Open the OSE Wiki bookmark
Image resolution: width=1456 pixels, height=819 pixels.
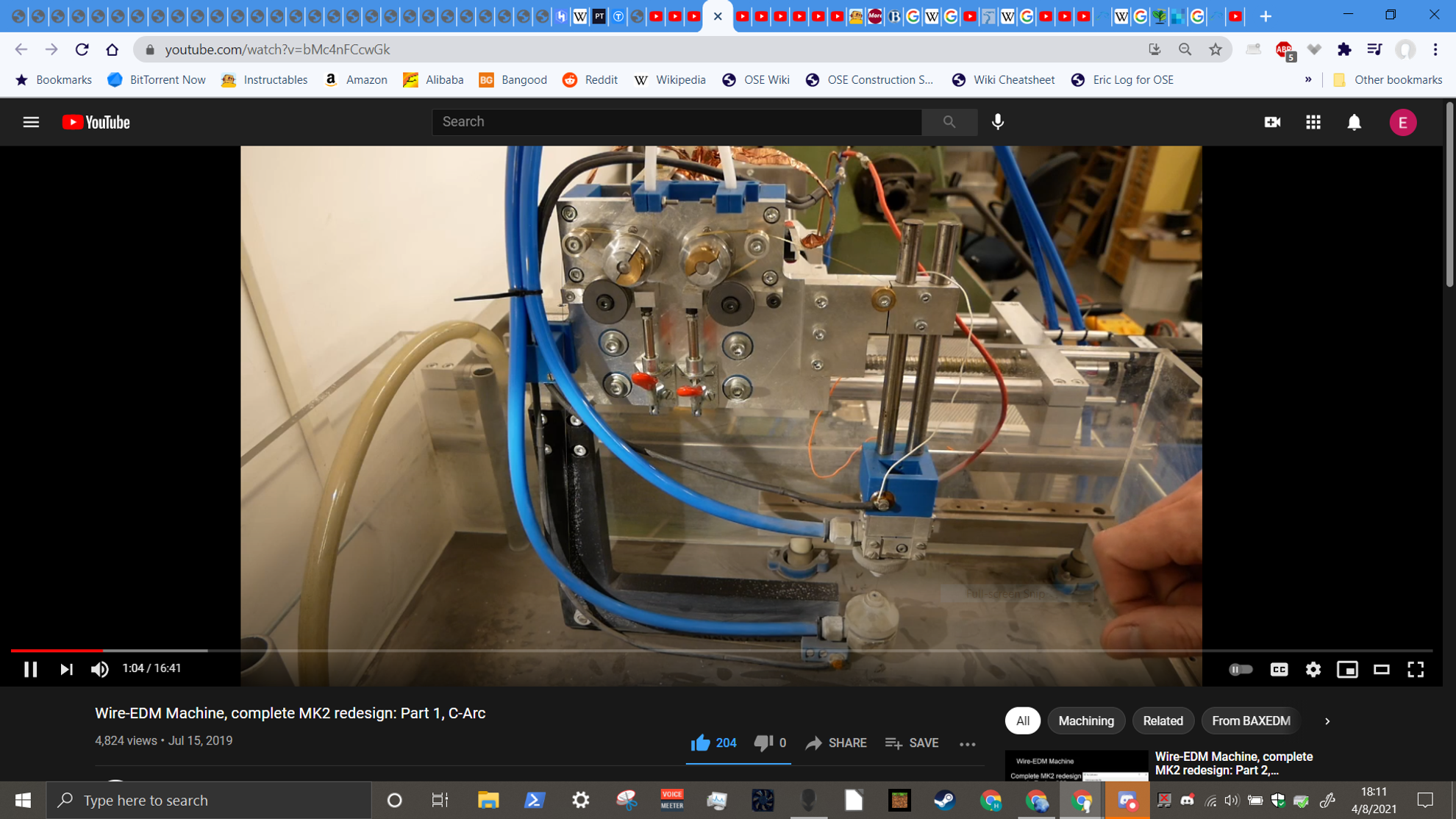pyautogui.click(x=756, y=79)
